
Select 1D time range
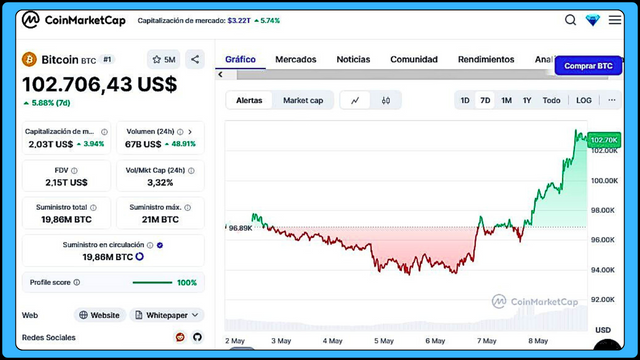pyautogui.click(x=465, y=100)
